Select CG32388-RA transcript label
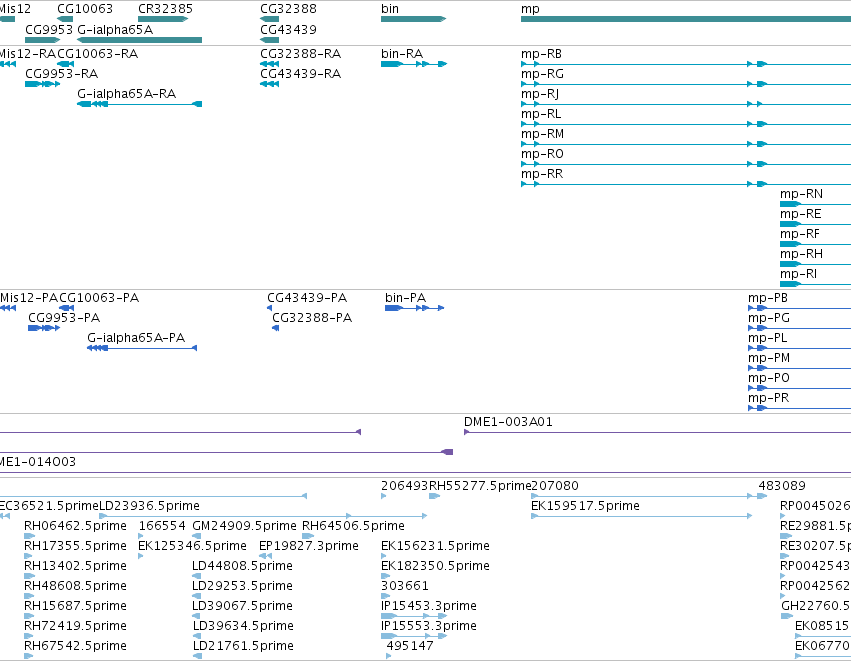Viewport: 851px width, 661px height. [301, 54]
